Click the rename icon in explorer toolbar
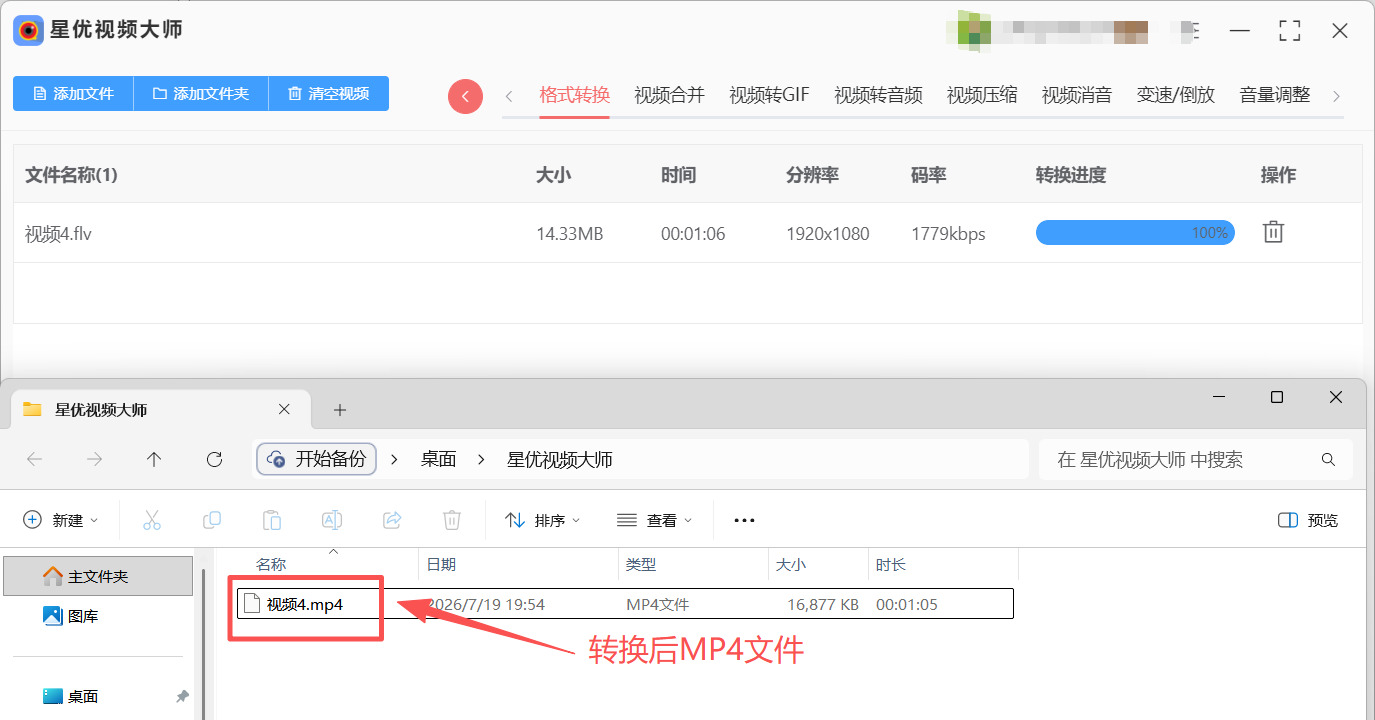The width and height of the screenshot is (1375, 720). [332, 520]
